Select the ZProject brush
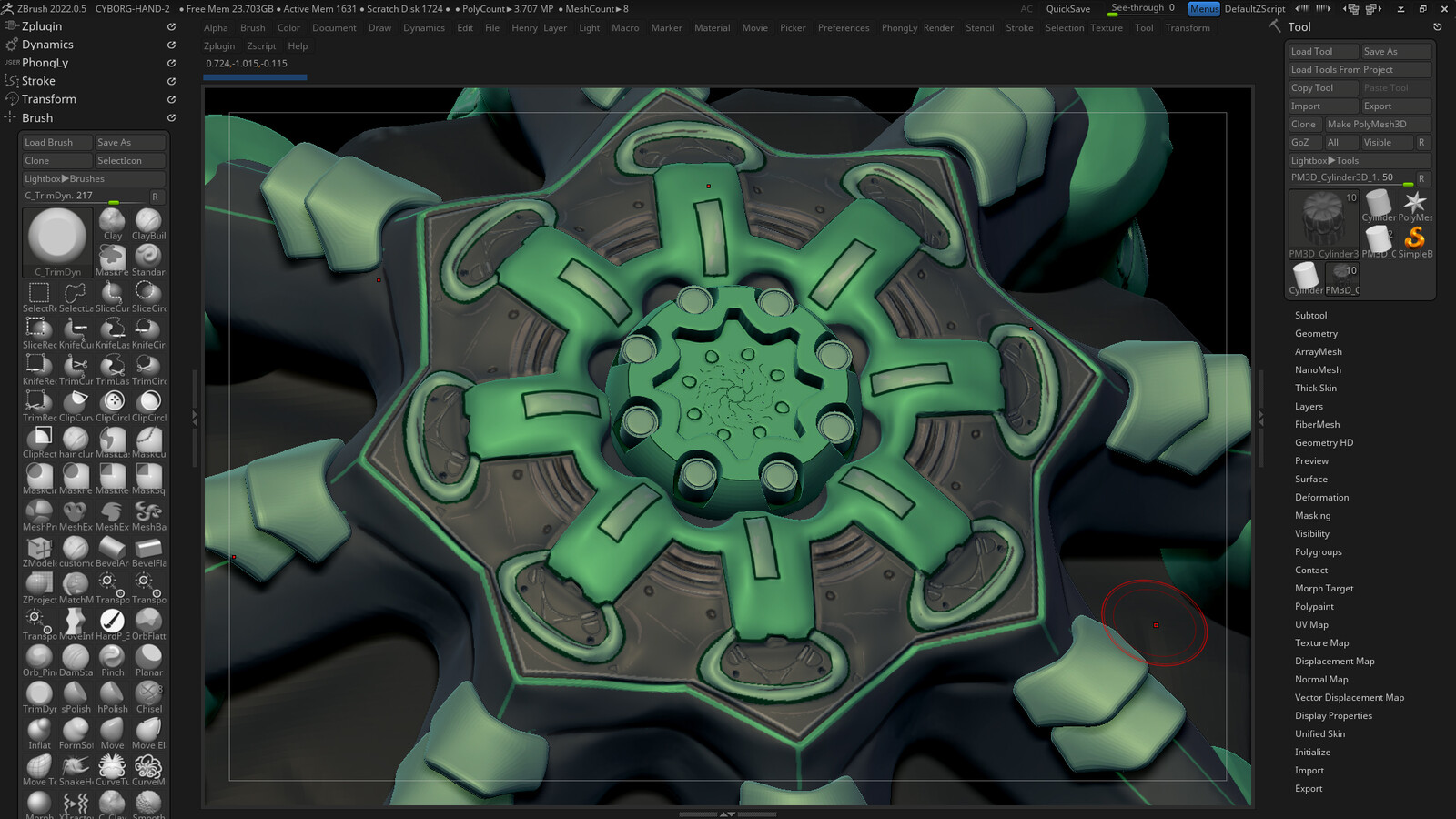1456x819 pixels. [x=39, y=588]
